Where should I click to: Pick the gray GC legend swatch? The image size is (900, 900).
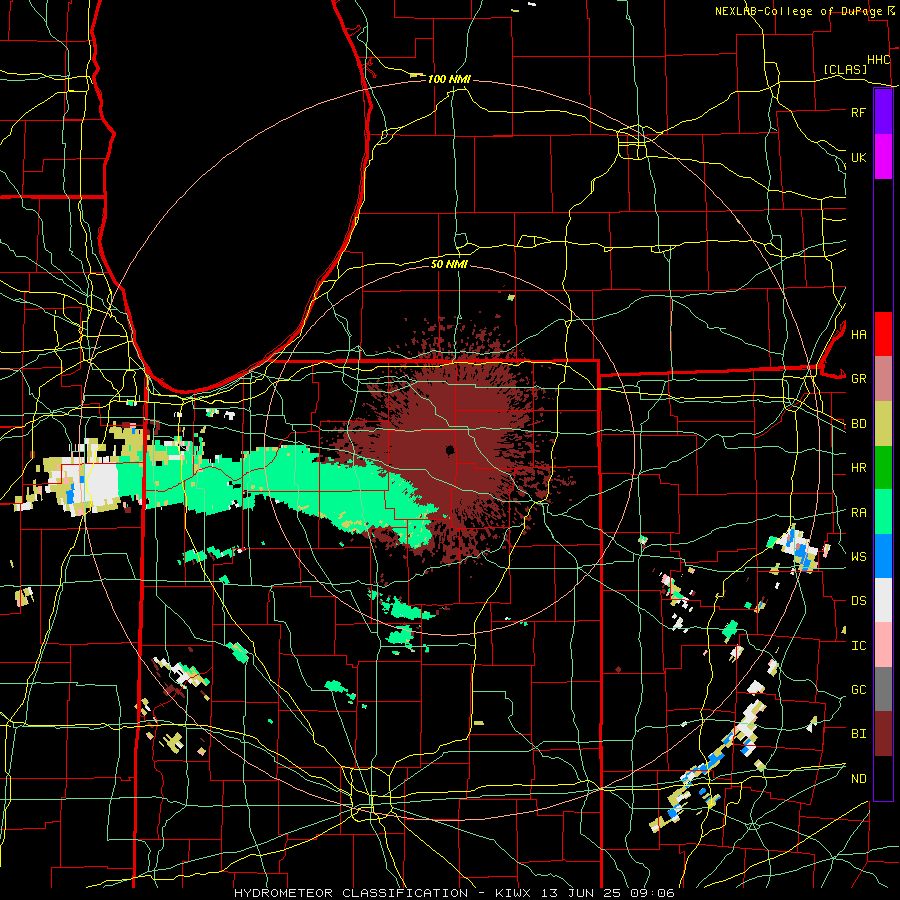883,689
